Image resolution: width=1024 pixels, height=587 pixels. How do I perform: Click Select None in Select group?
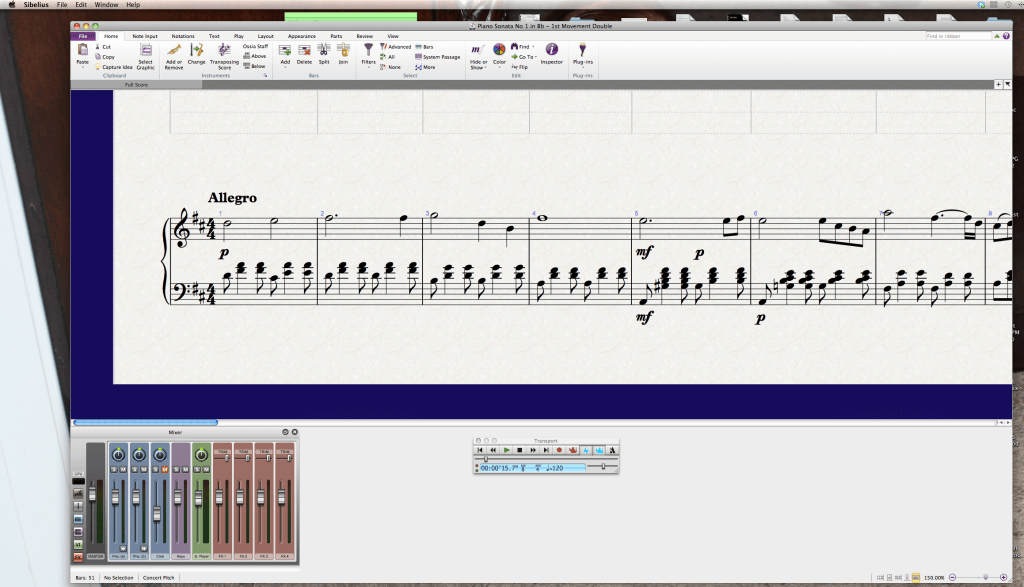(x=391, y=67)
